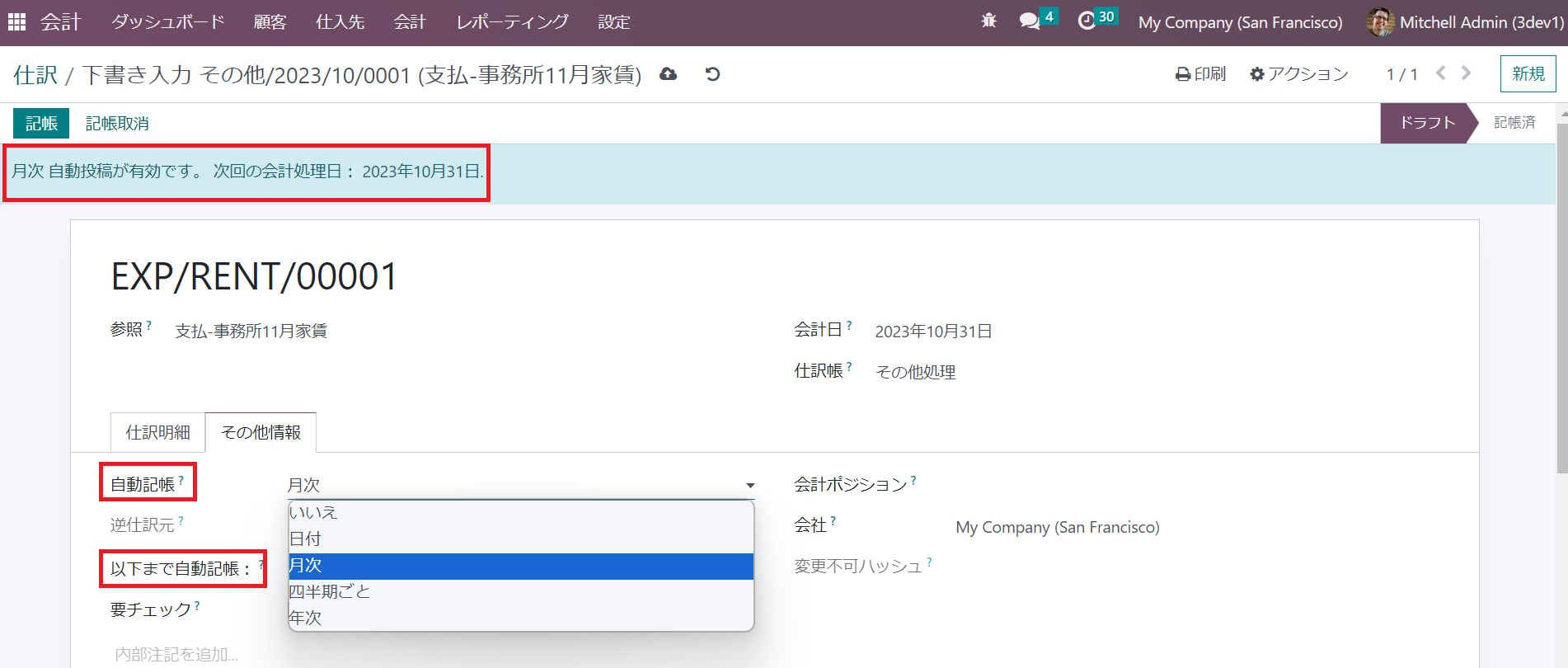Viewport: 1568px width, 668px height.
Task: Open the chat messages icon
Action: [x=1029, y=21]
